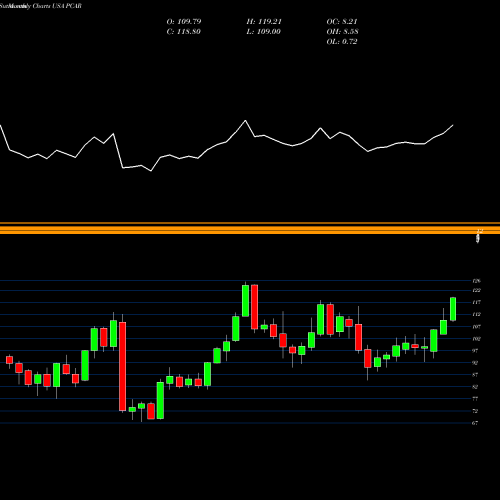The image size is (500, 500).
Task: Click the 102 price axis label
Action: [476, 339]
